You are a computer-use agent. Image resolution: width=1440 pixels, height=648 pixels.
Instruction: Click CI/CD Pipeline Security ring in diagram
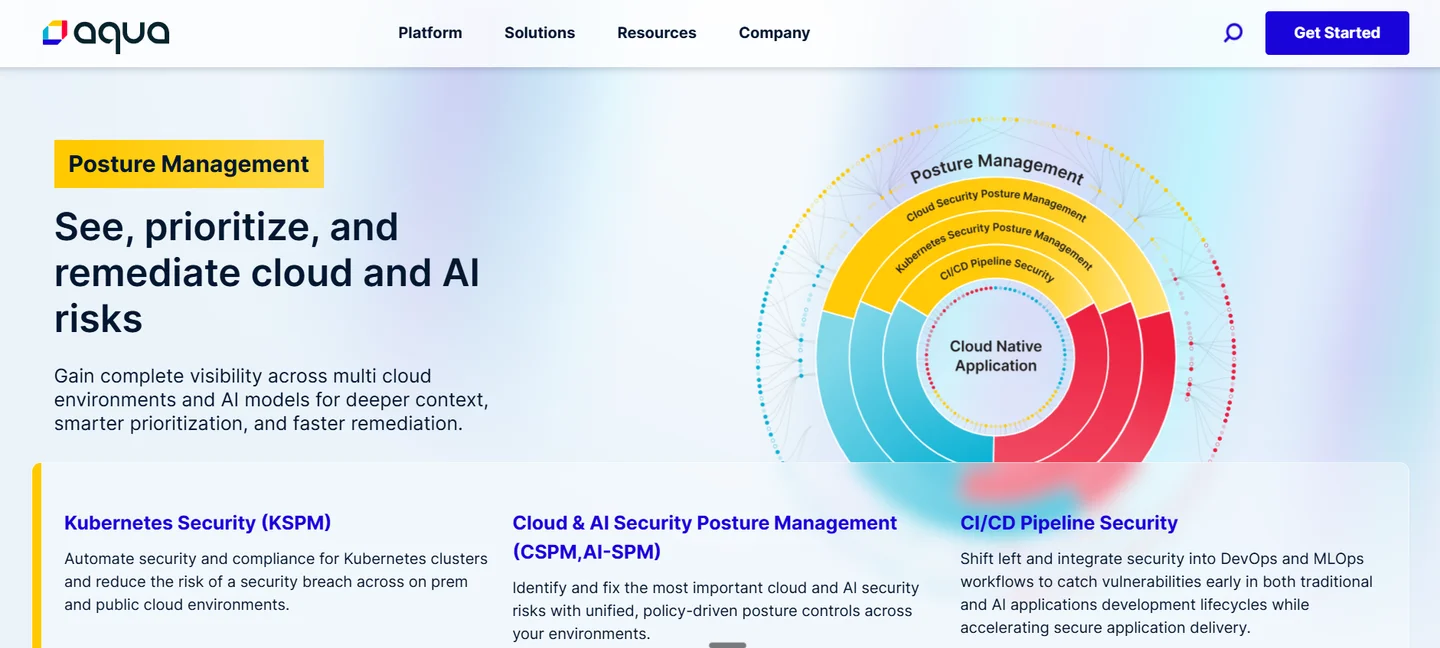click(x=997, y=268)
